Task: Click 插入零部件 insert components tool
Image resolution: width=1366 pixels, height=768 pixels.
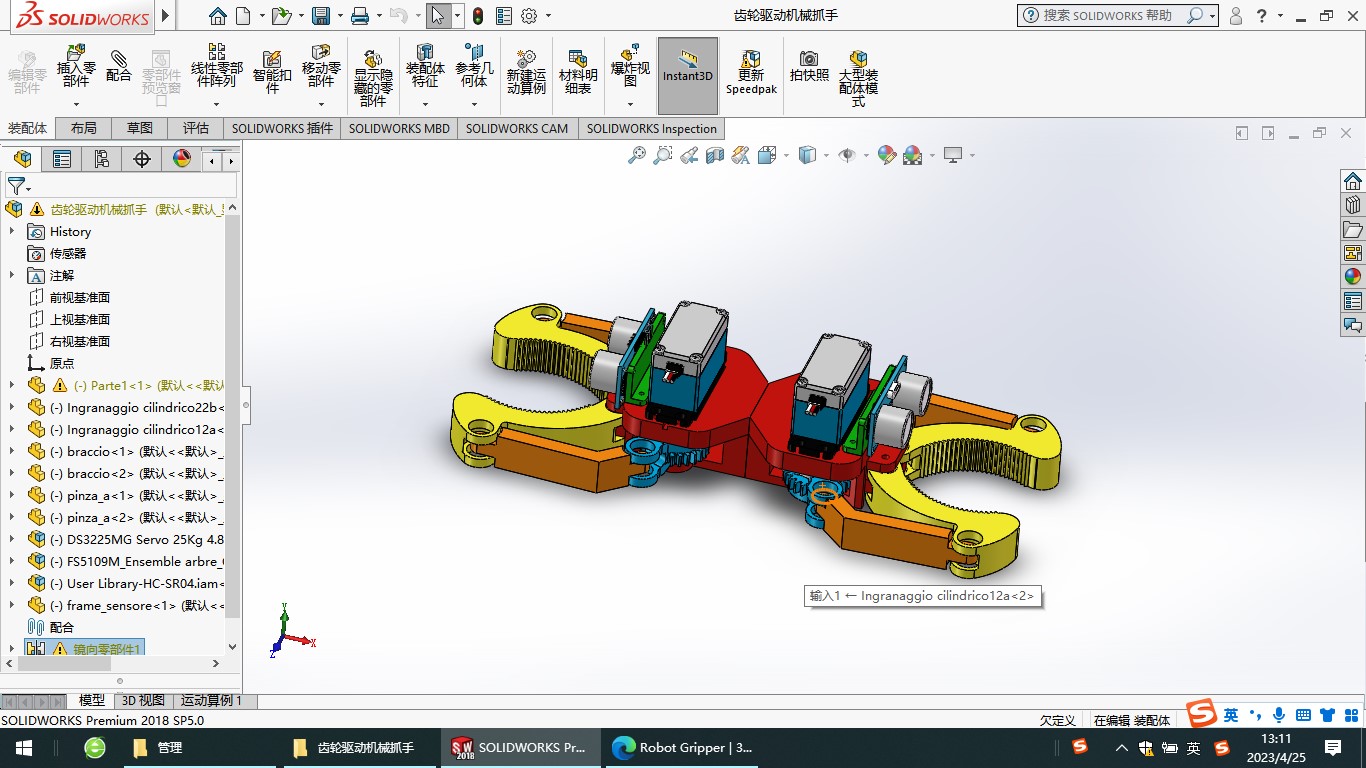Action: coord(76,66)
